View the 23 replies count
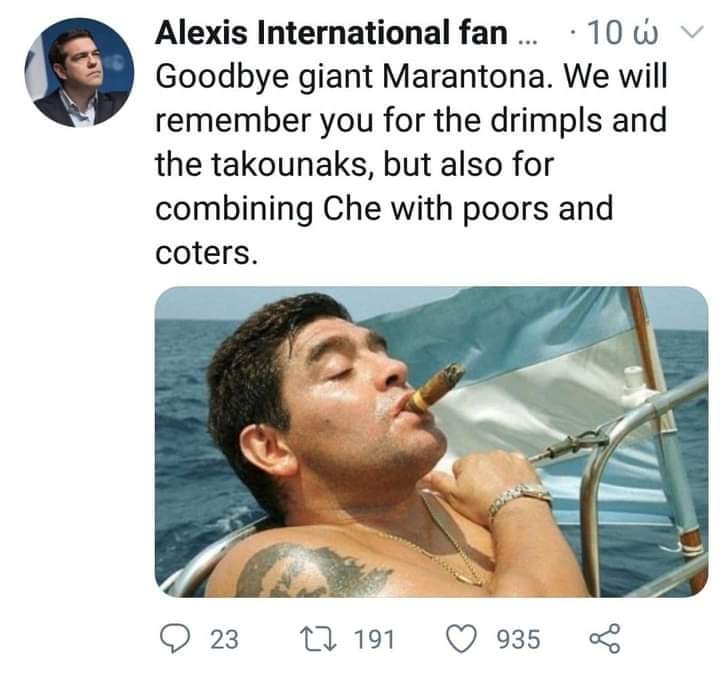 (224, 639)
